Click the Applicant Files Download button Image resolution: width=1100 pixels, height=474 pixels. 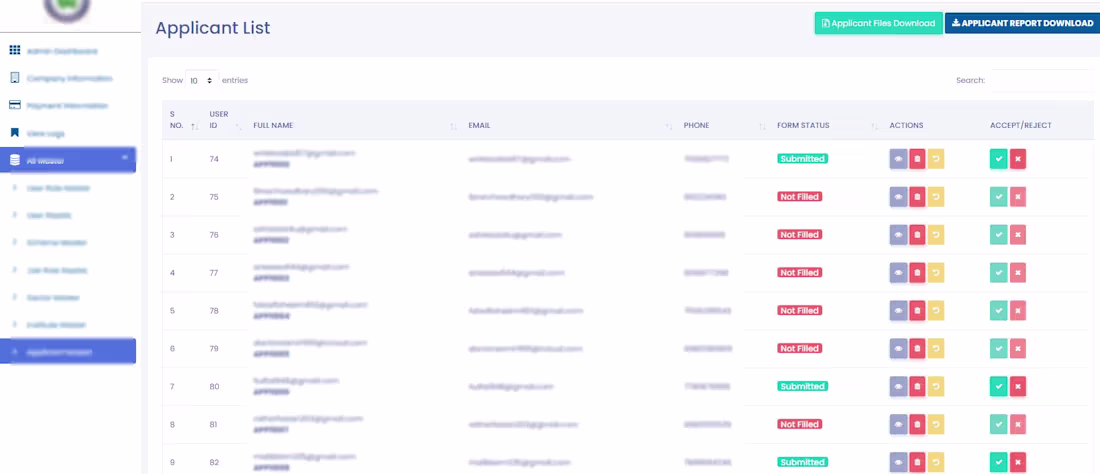(878, 23)
